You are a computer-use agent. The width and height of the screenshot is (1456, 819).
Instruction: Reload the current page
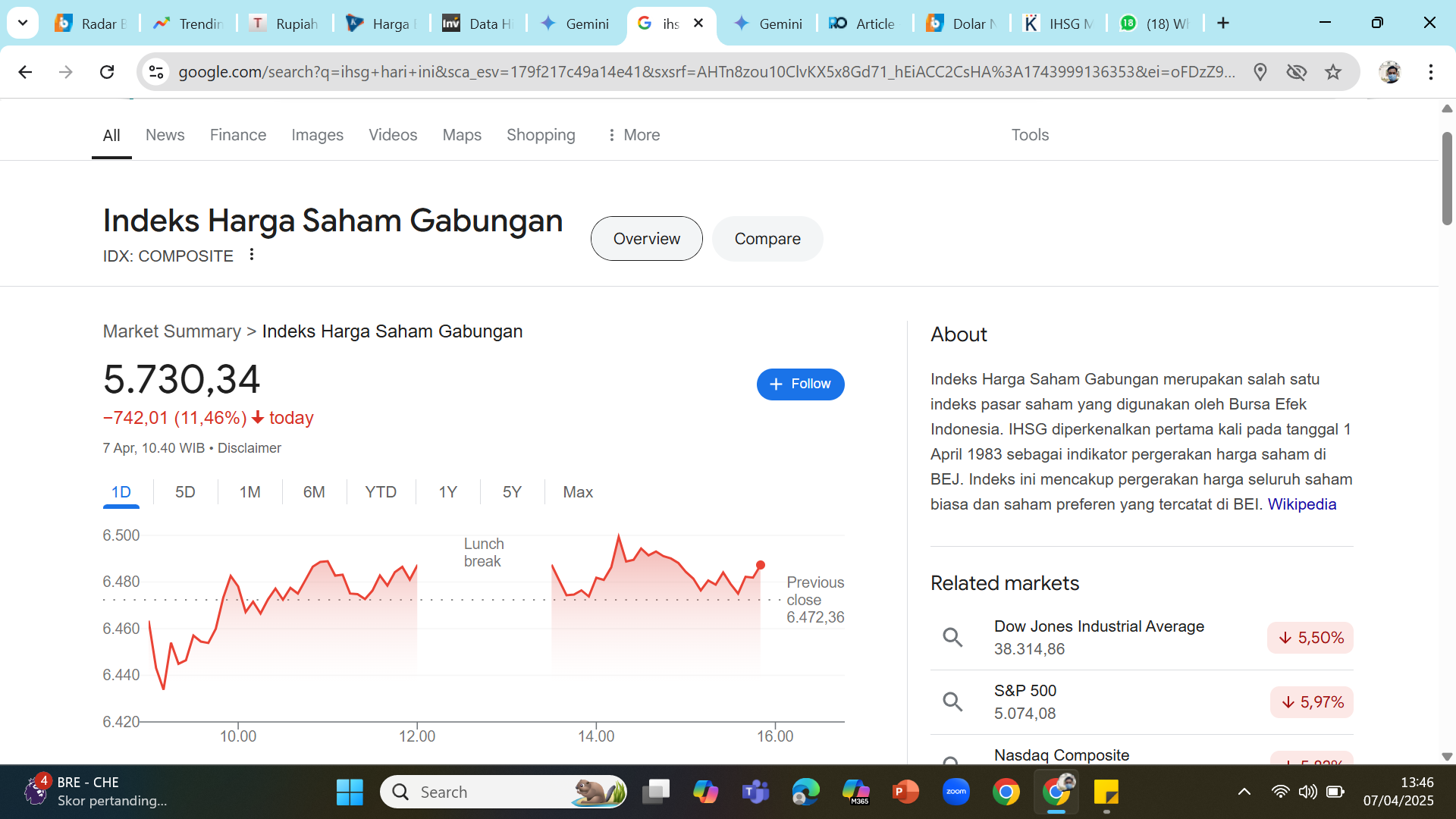107,71
